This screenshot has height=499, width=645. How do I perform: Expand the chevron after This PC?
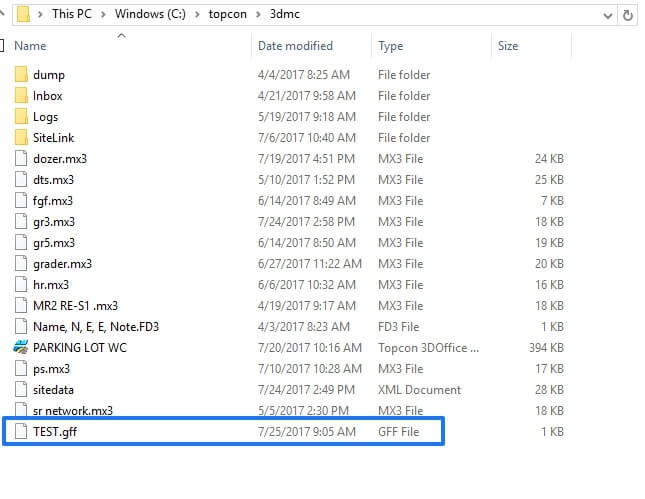(x=105, y=15)
